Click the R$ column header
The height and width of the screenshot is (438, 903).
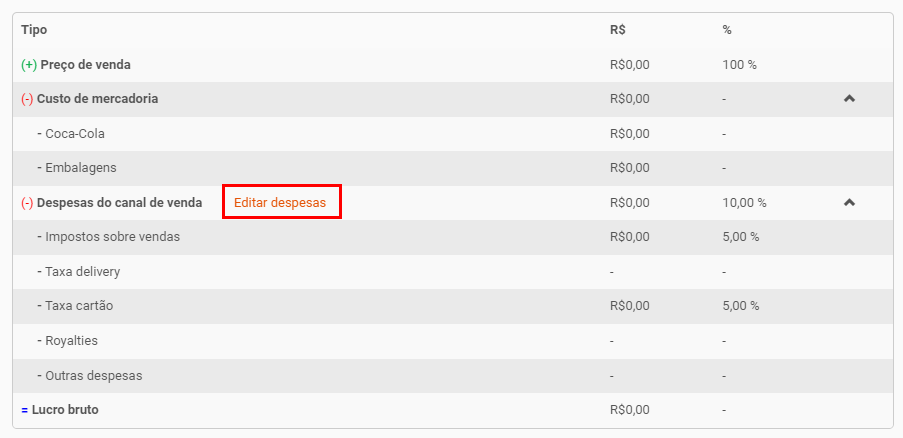click(x=617, y=30)
